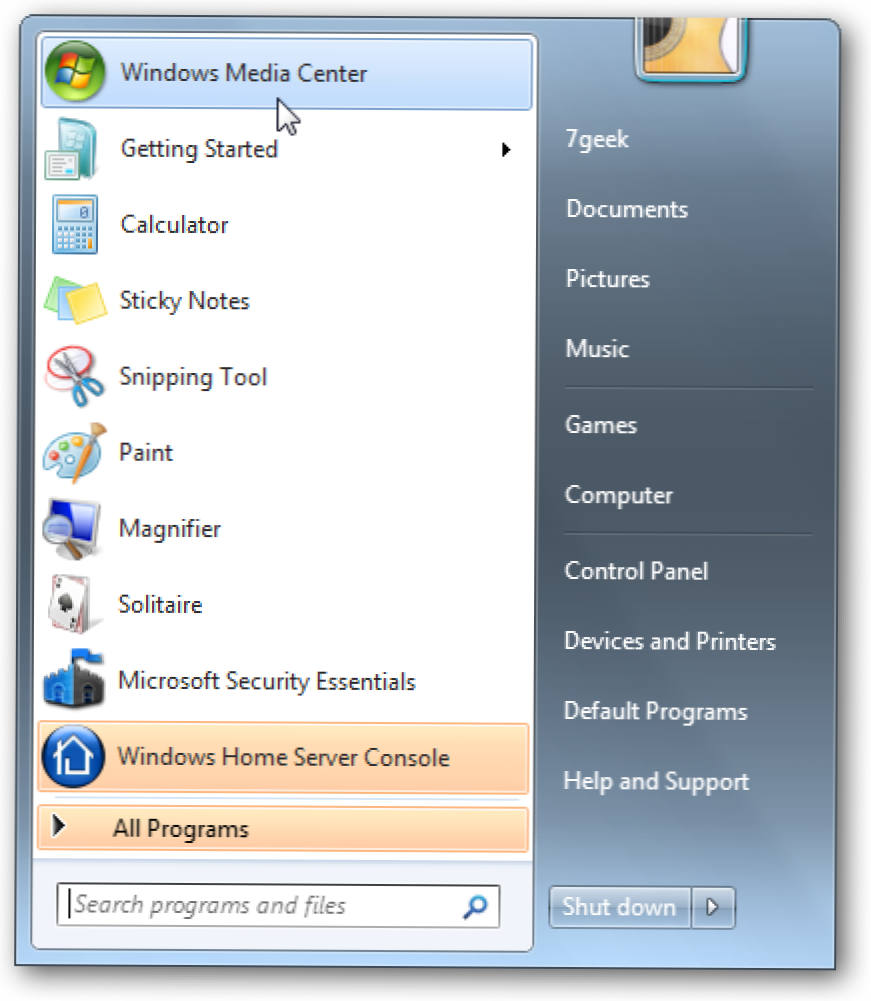Start the Snipping Tool scissors icon
Screen dimensions: 871x1001
(x=73, y=376)
